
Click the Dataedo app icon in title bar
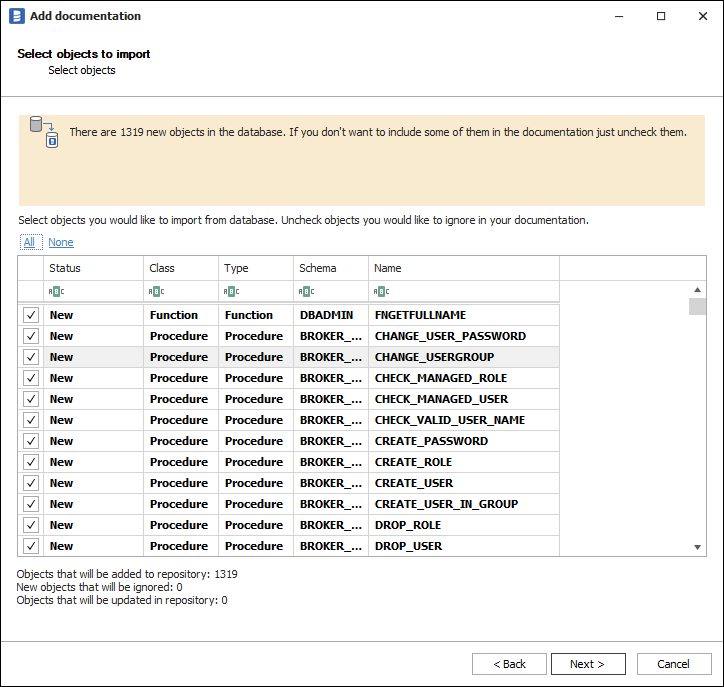pyautogui.click(x=16, y=16)
